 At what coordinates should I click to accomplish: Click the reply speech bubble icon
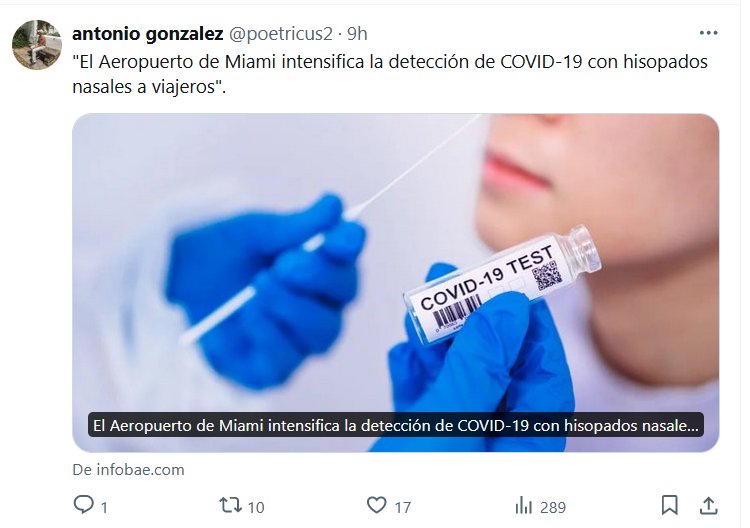[x=84, y=505]
